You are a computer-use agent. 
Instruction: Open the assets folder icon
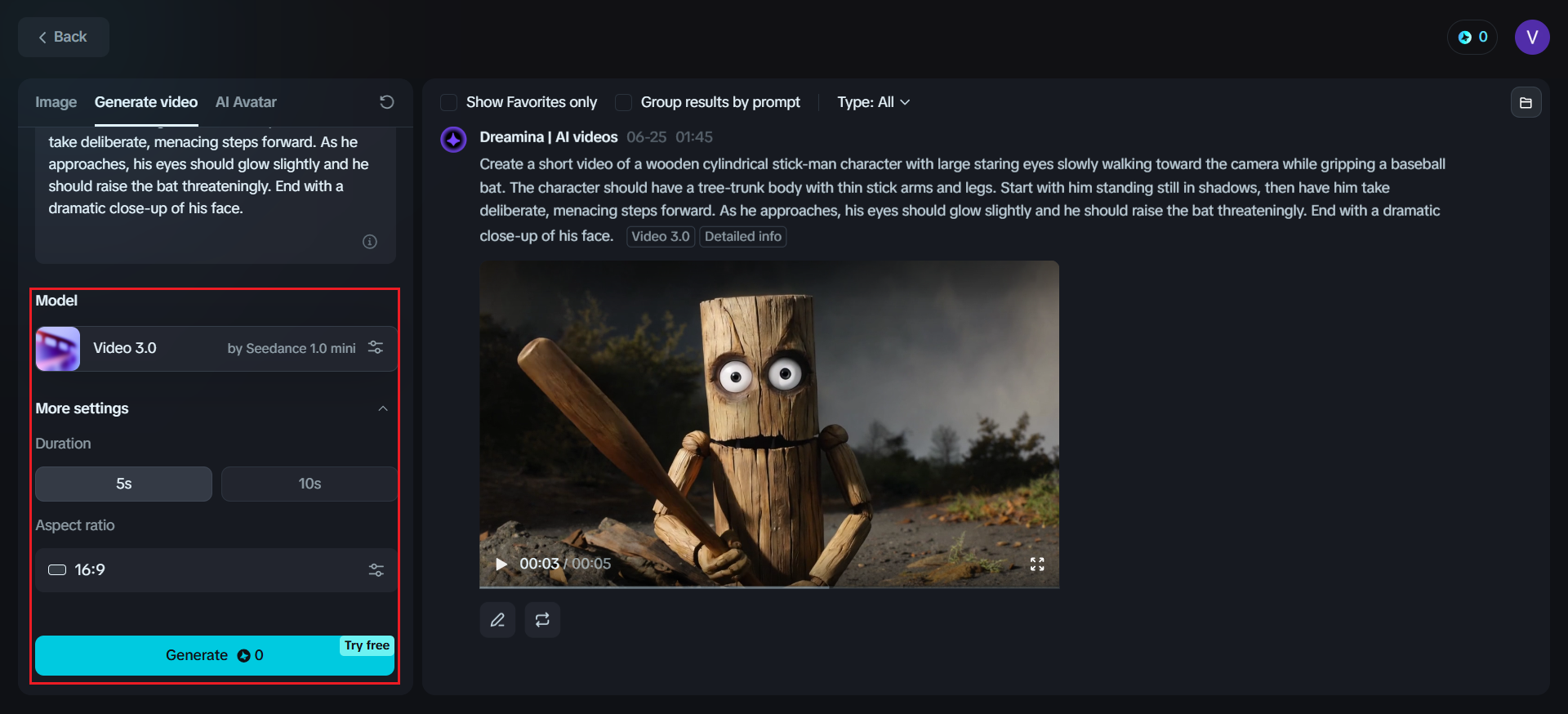(1526, 103)
